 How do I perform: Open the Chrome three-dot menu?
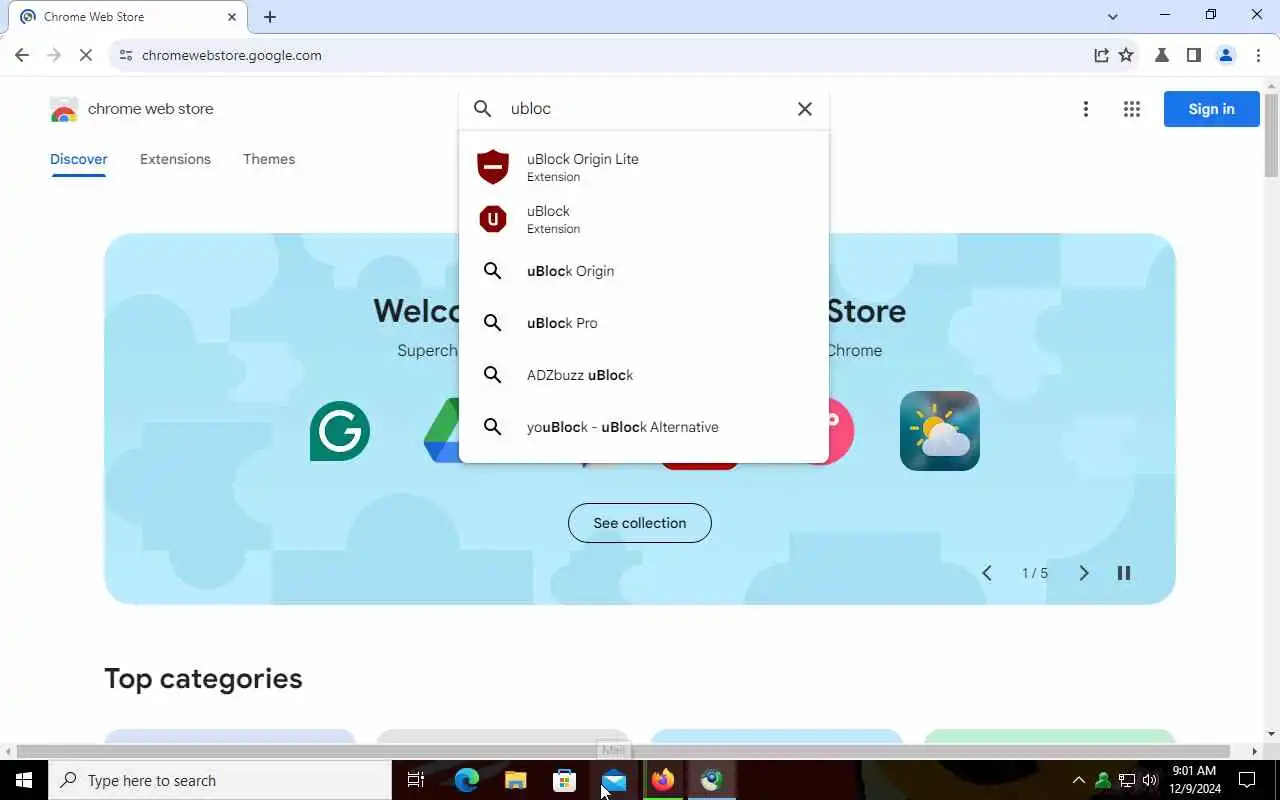tap(1258, 55)
